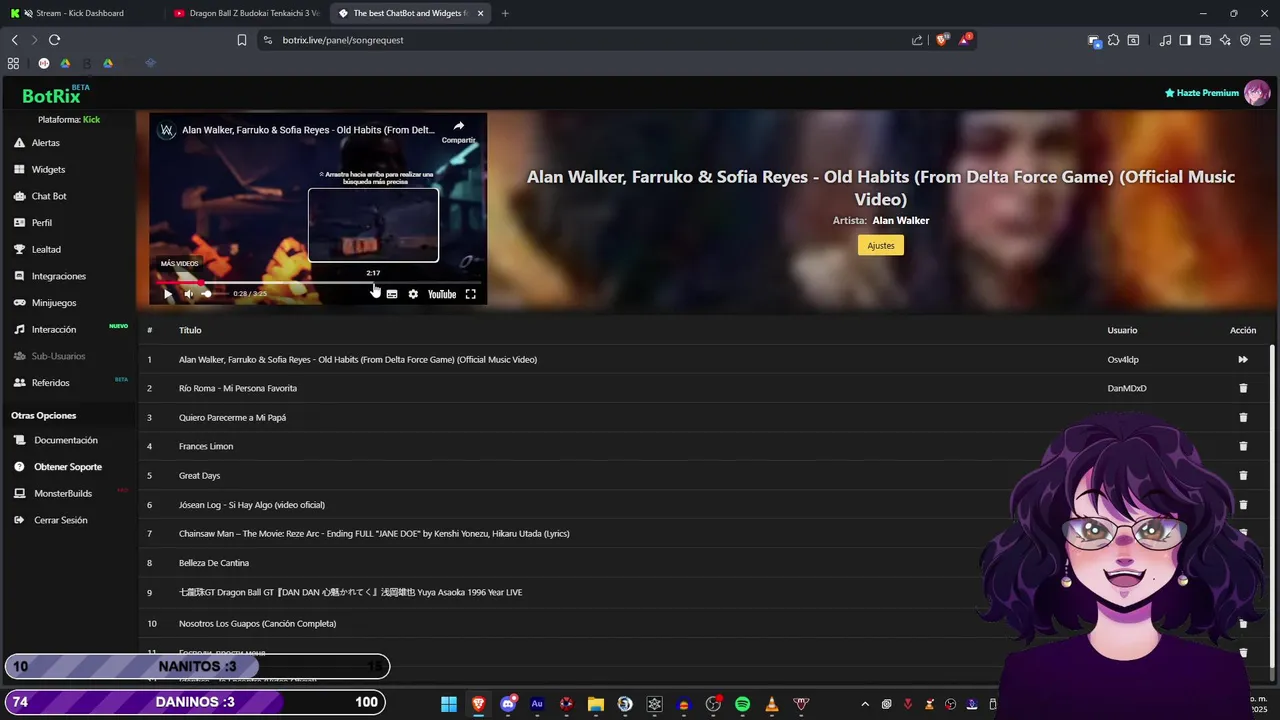This screenshot has width=1280, height=720.
Task: Click the Dragon Ball GT DAN DAN row
Action: (x=704, y=592)
